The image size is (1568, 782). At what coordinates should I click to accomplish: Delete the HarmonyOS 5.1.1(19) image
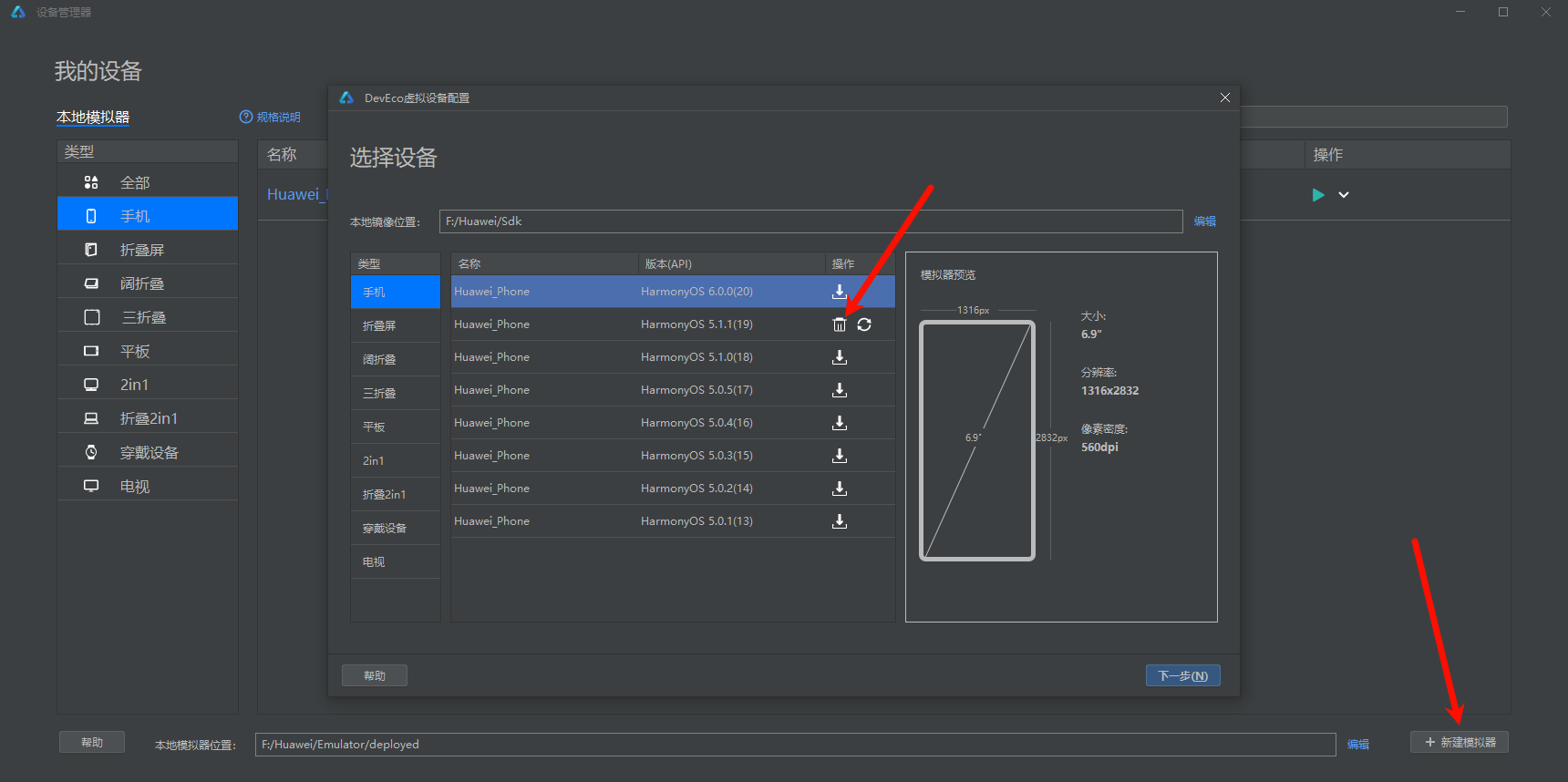(x=840, y=324)
